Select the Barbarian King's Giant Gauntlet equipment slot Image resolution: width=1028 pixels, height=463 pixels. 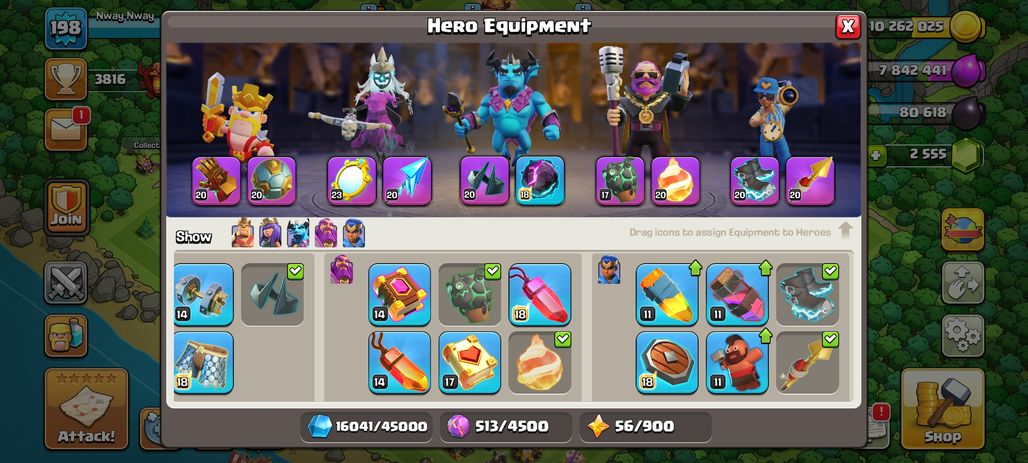coord(216,180)
